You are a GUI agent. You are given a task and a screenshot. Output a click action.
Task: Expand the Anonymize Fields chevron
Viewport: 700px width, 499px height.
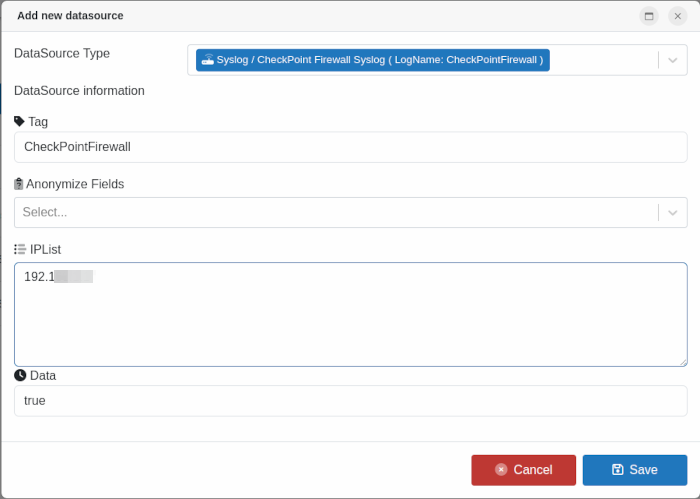[672, 212]
